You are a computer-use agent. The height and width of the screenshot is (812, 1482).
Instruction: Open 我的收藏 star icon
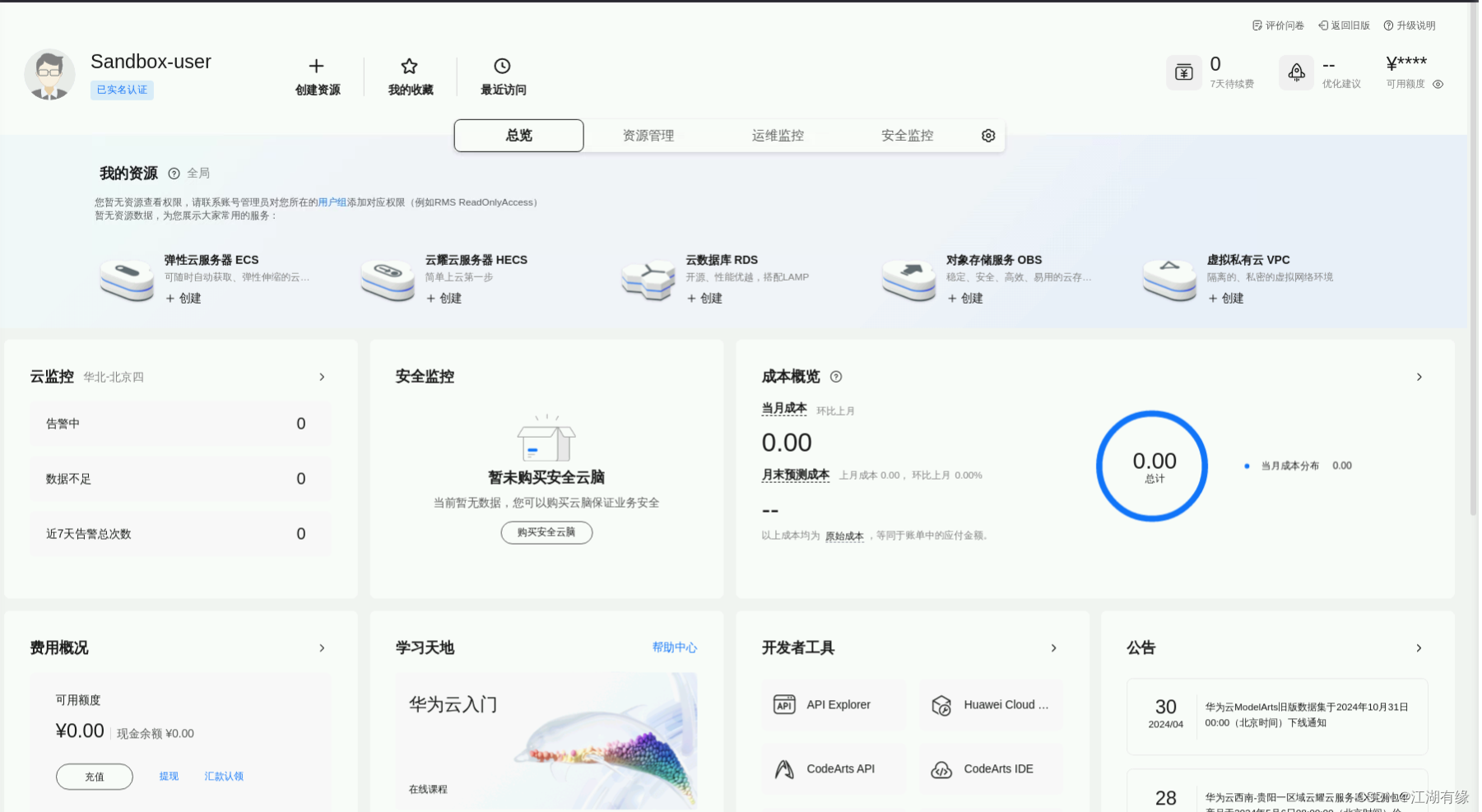pyautogui.click(x=409, y=65)
